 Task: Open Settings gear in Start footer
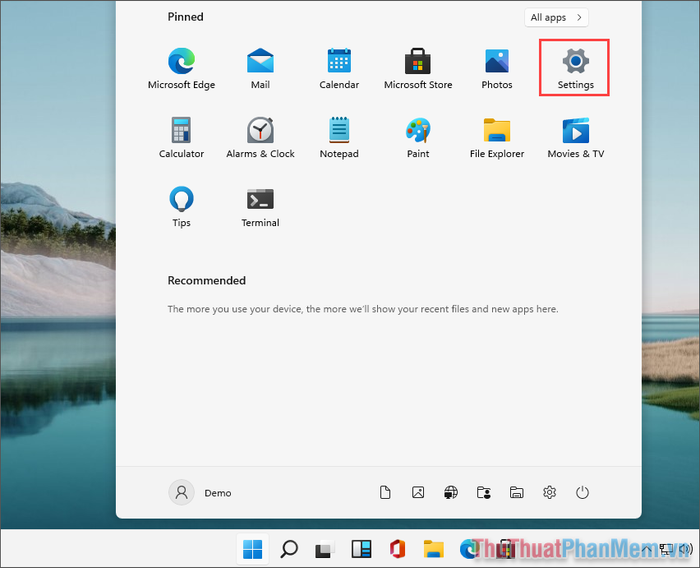pyautogui.click(x=550, y=493)
